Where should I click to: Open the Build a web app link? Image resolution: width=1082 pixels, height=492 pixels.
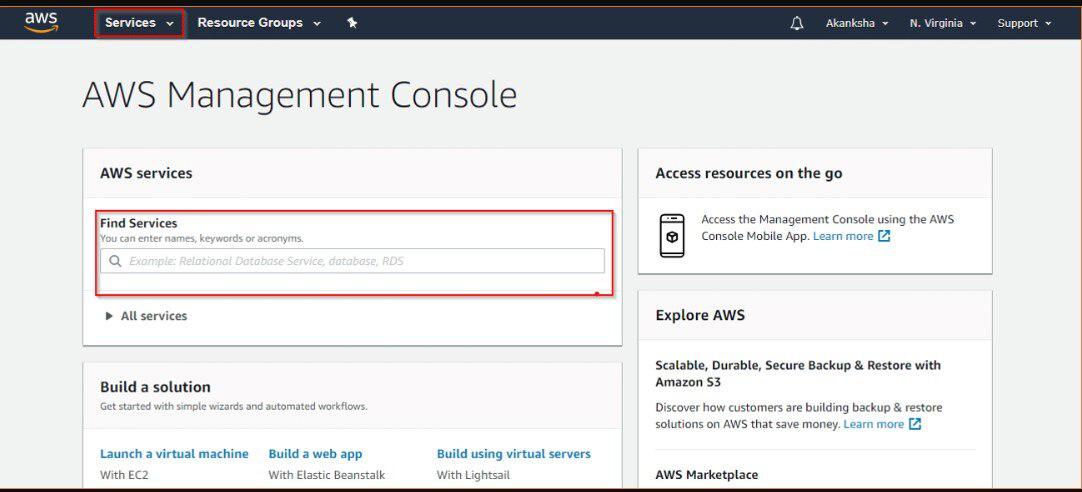pos(315,454)
